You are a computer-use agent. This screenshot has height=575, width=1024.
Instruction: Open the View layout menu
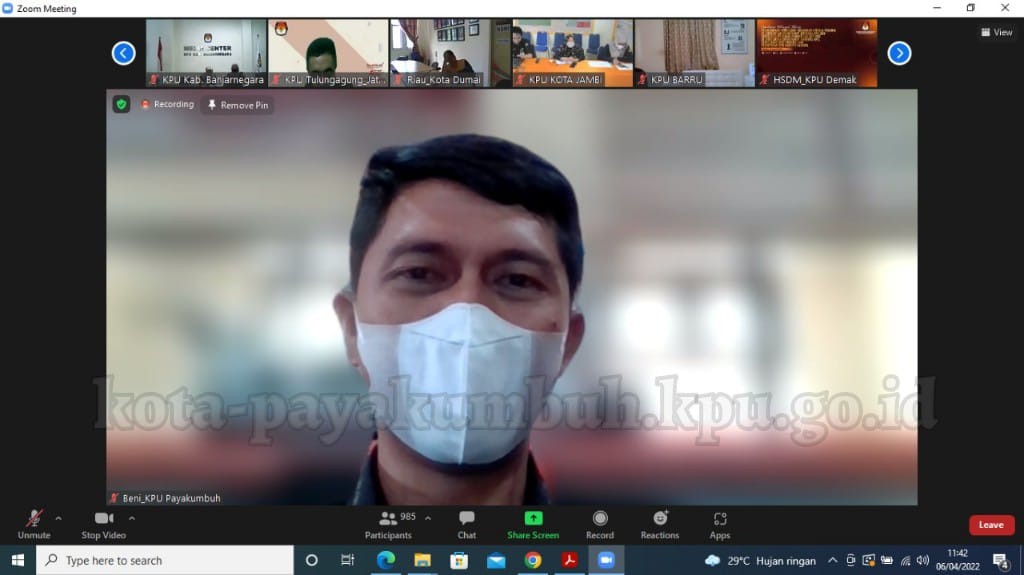pos(997,32)
